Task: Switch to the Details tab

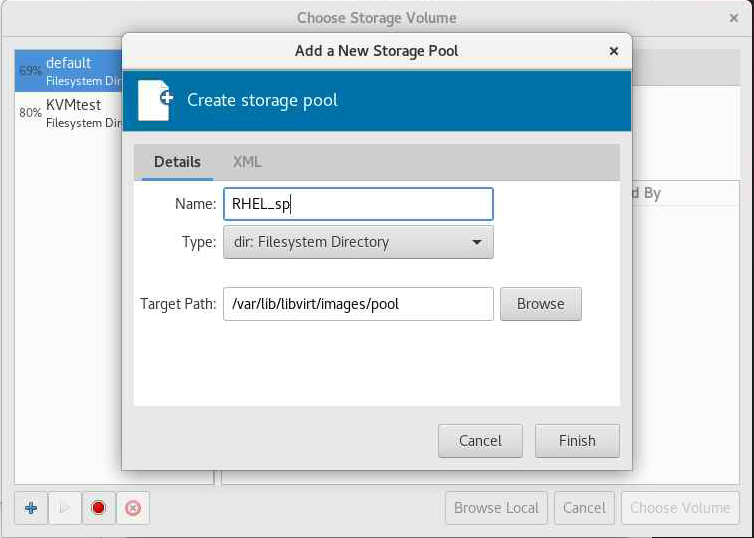Action: point(177,162)
